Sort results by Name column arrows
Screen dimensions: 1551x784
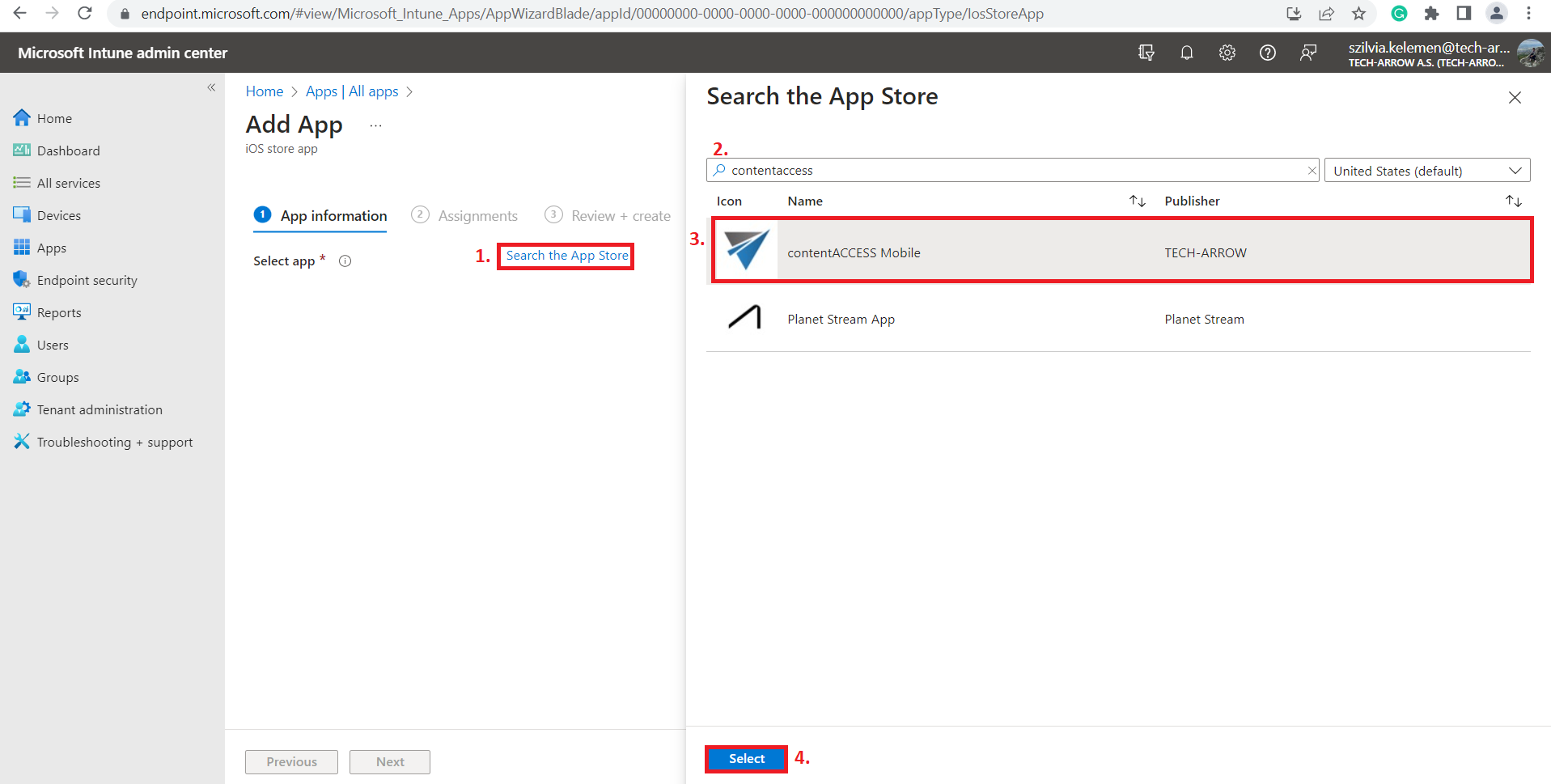(1137, 201)
